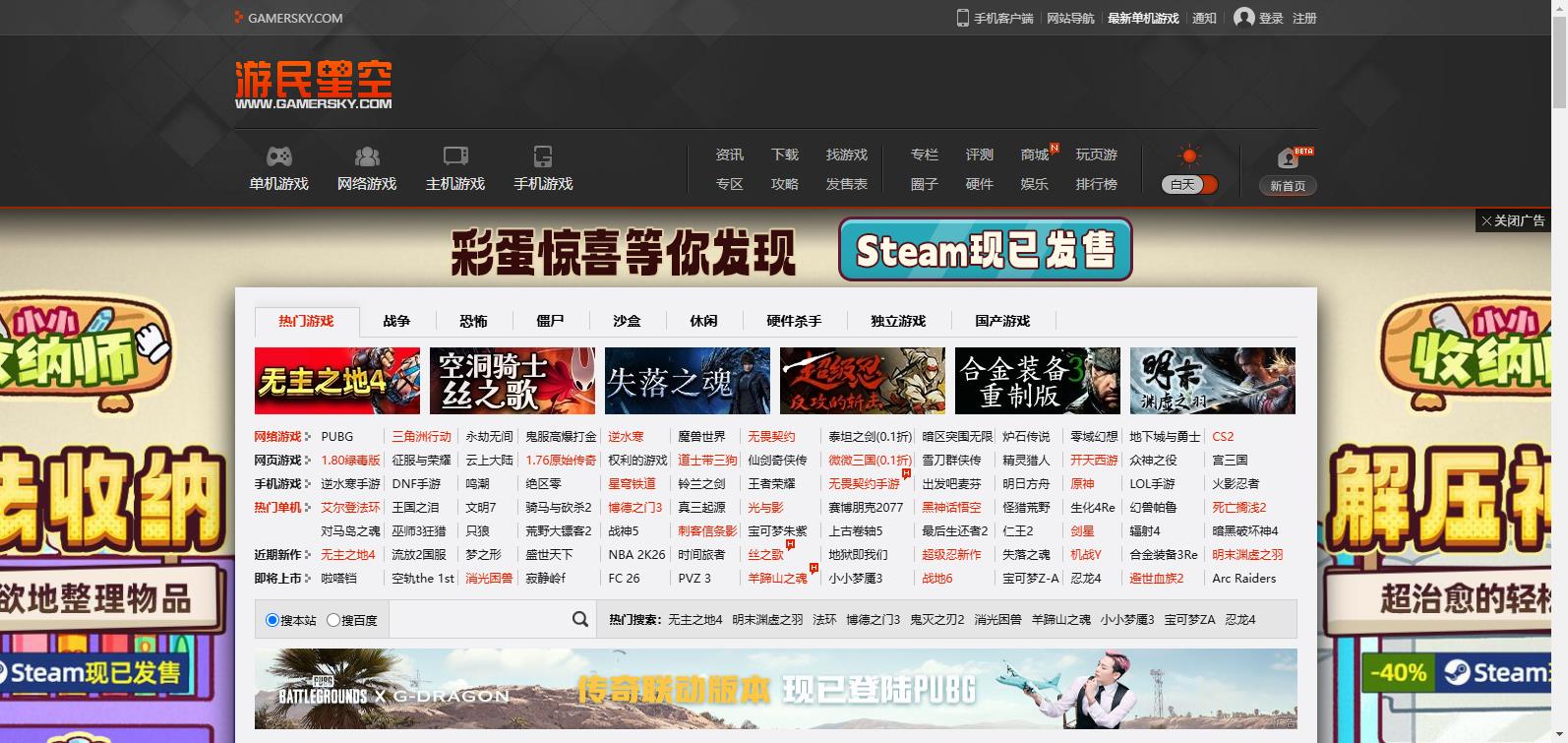Viewport: 1568px width, 743px height.
Task: Open 单机游戏 gamepad icon
Action: (x=279, y=156)
